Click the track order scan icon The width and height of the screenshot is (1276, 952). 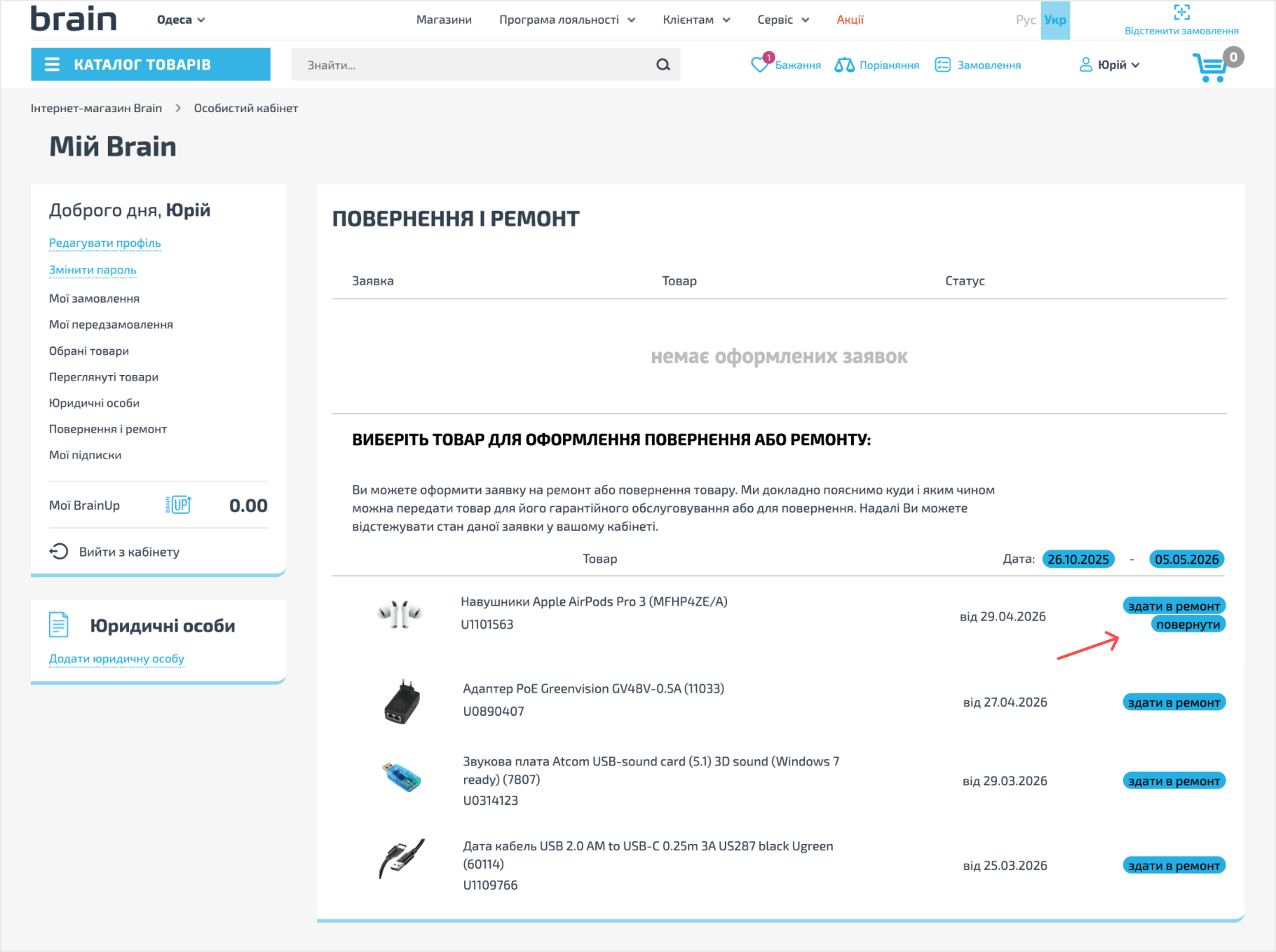1181,13
